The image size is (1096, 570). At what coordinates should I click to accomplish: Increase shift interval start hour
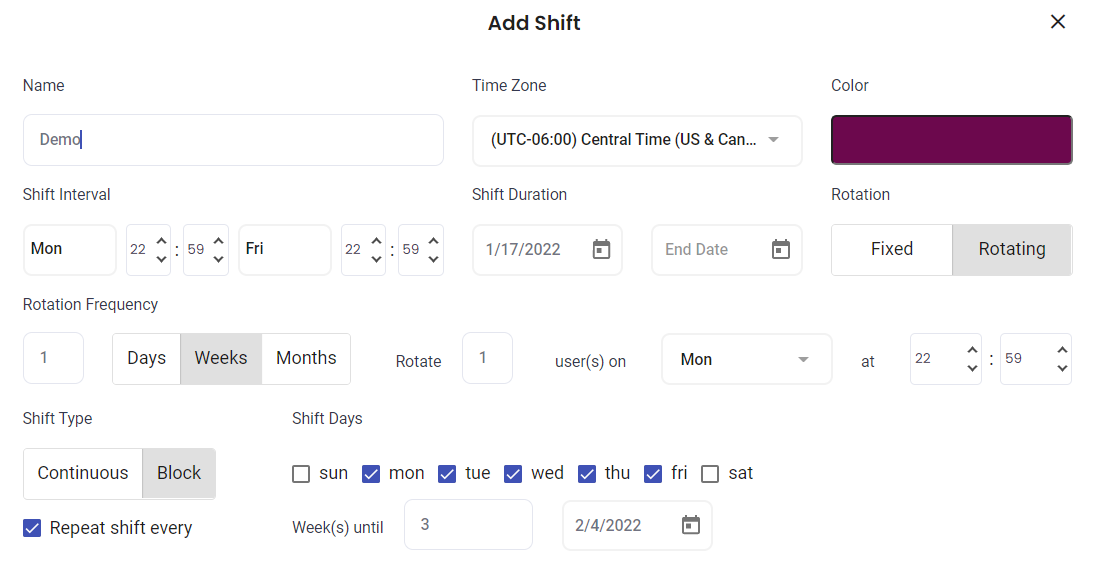[x=161, y=241]
